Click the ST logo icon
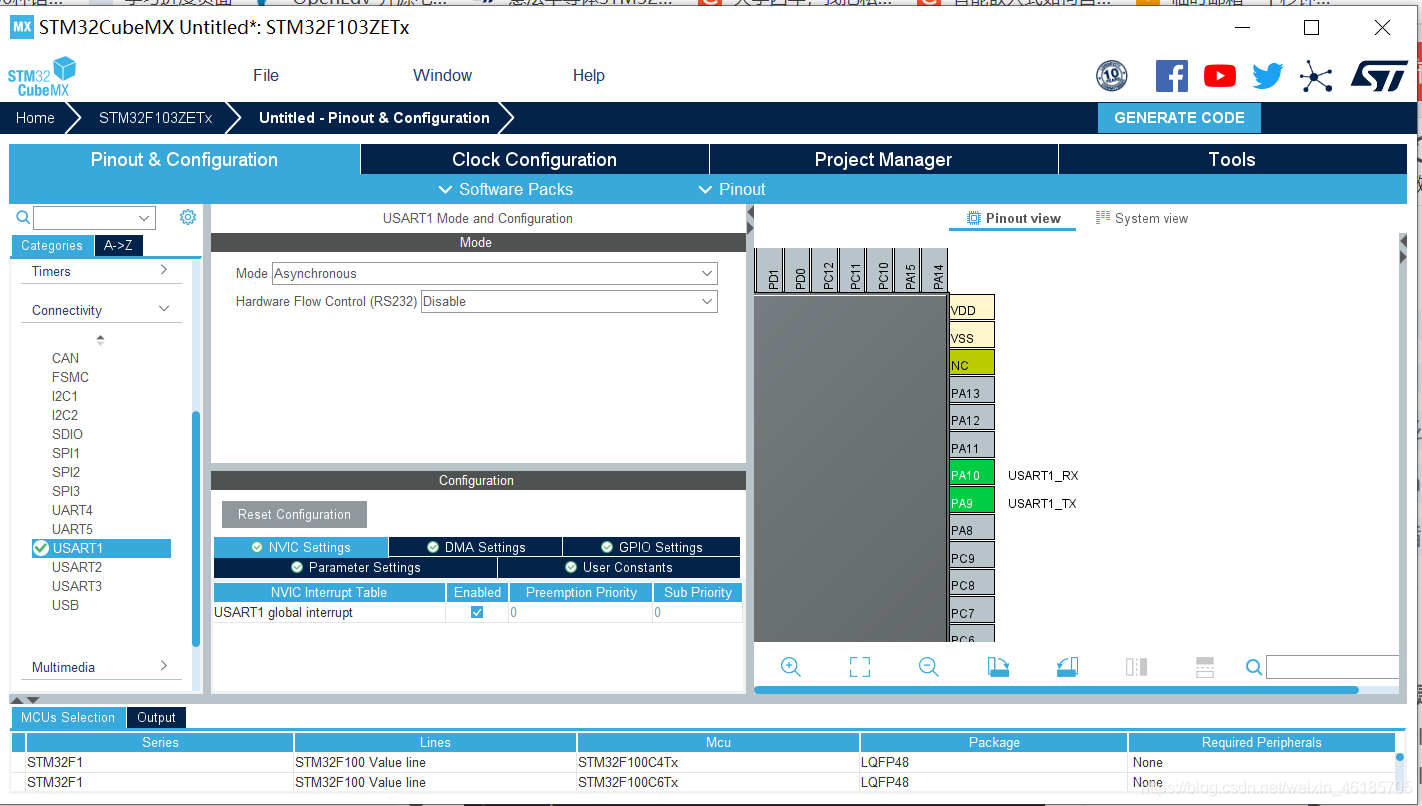 pyautogui.click(x=1379, y=76)
